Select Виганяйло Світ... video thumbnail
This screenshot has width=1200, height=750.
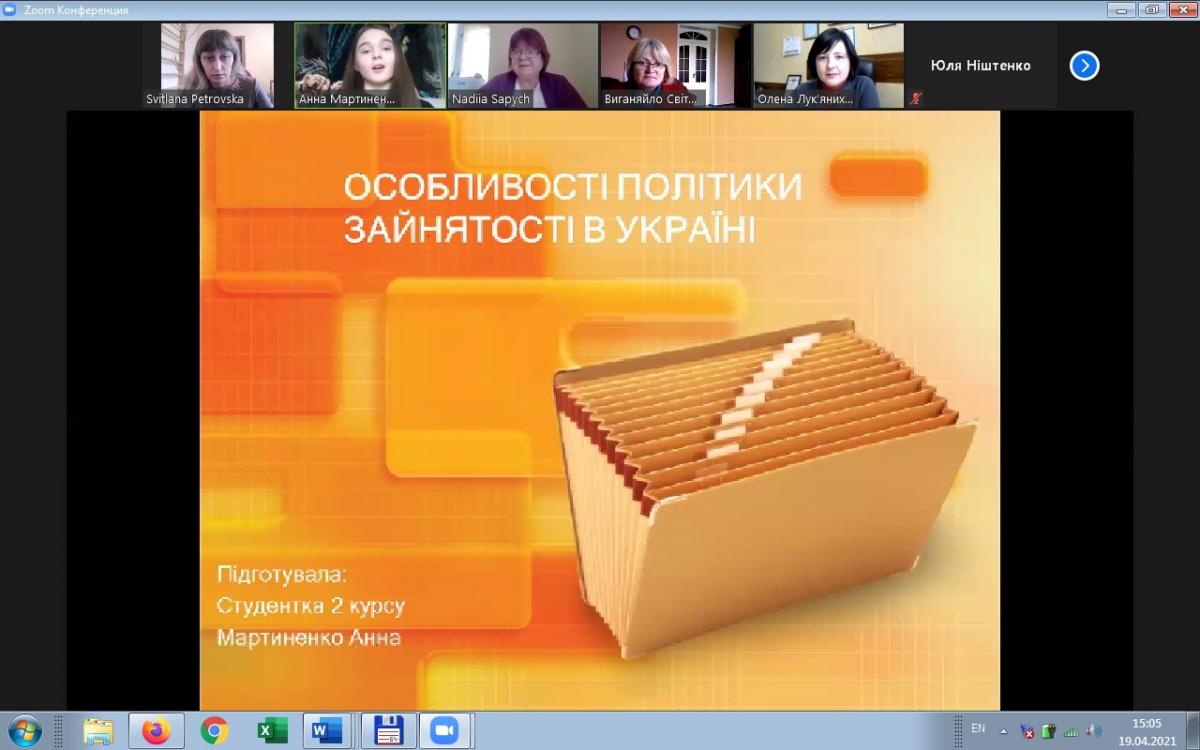click(x=675, y=66)
